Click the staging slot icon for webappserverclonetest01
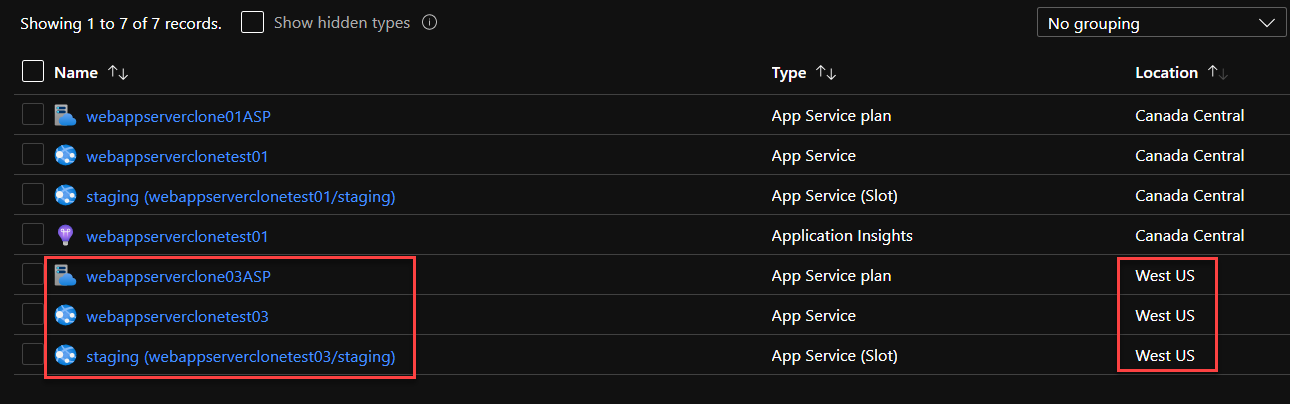The width and height of the screenshot is (1290, 404). (x=66, y=195)
